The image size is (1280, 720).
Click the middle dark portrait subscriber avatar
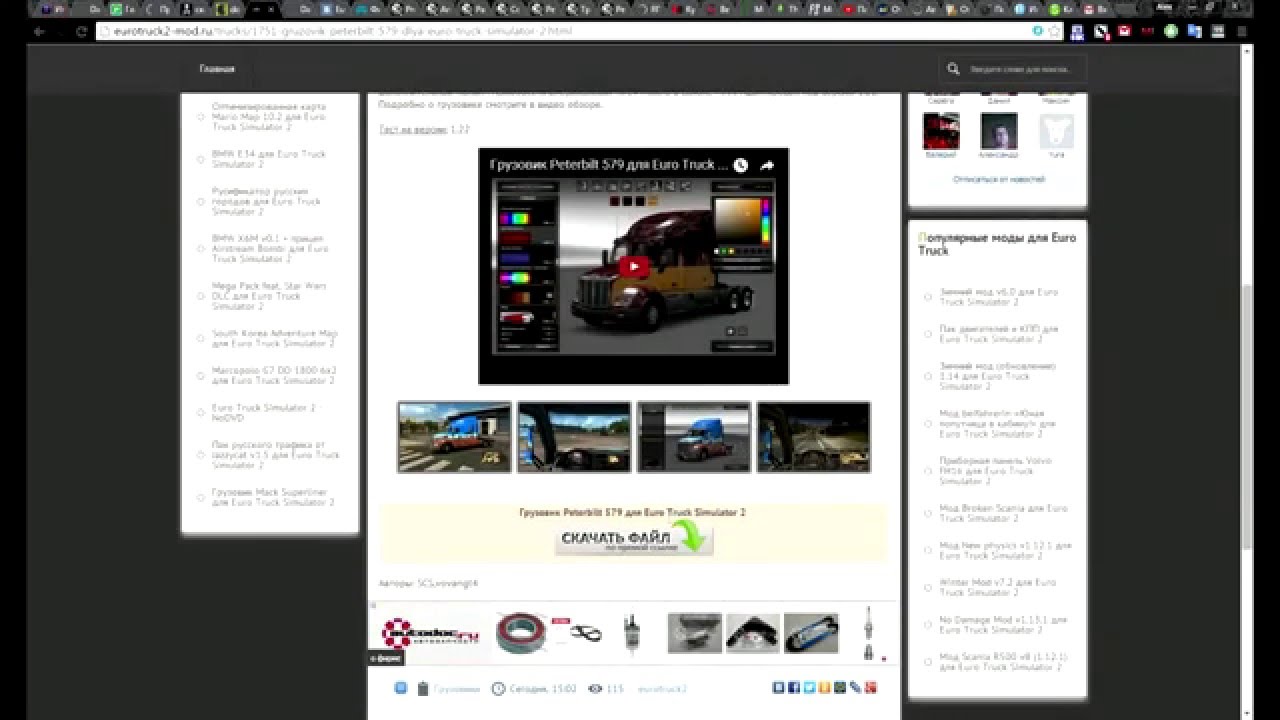[x=999, y=131]
